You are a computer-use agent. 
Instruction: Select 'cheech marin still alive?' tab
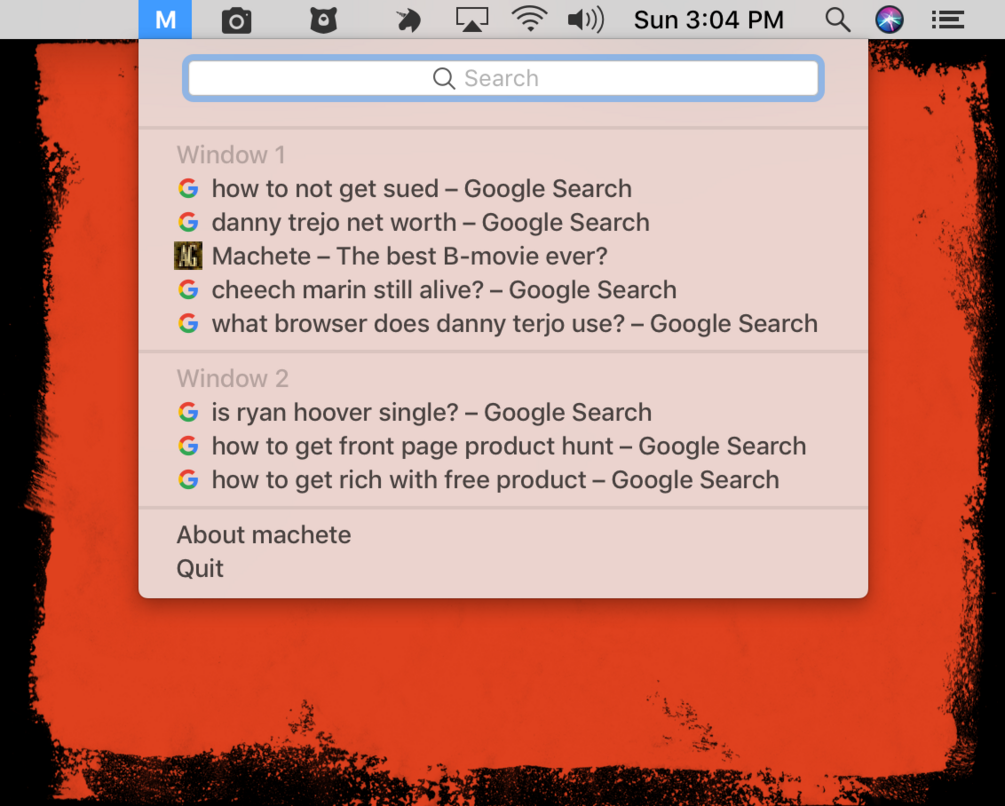[x=503, y=290]
